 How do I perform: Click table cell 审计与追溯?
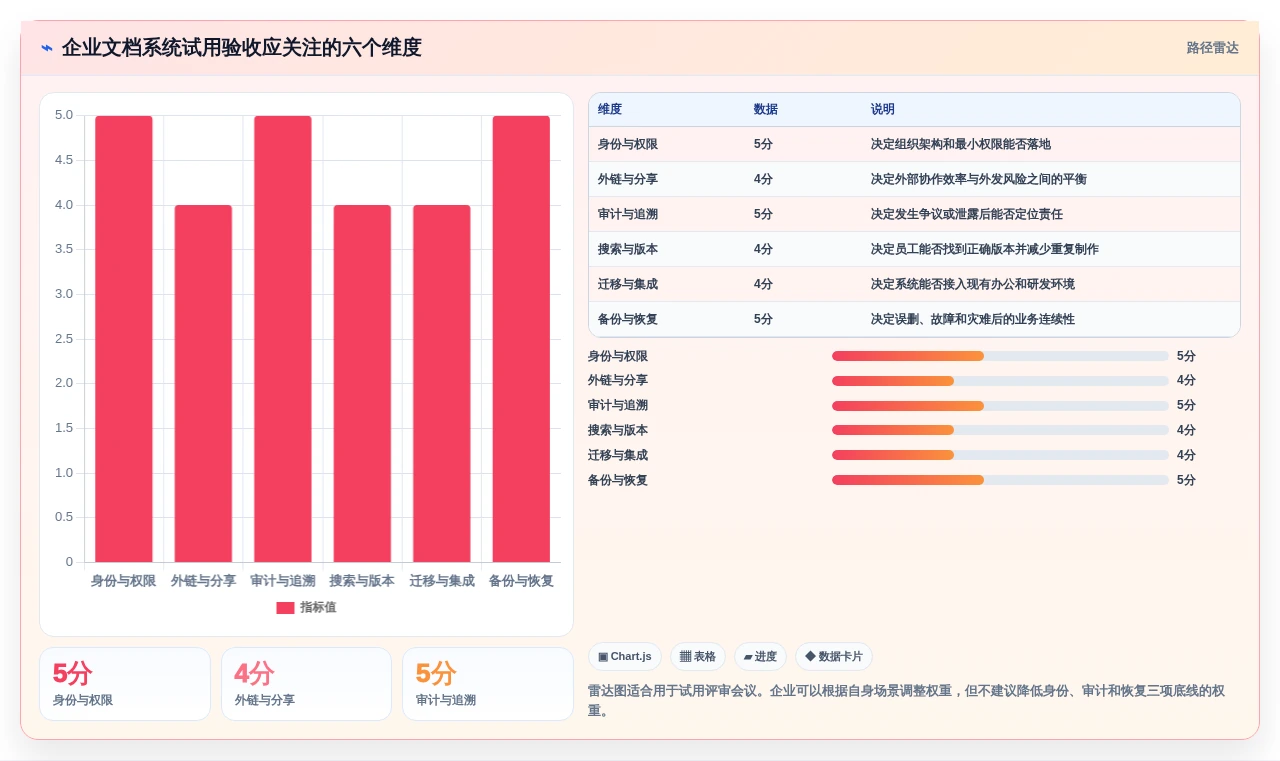coord(628,214)
